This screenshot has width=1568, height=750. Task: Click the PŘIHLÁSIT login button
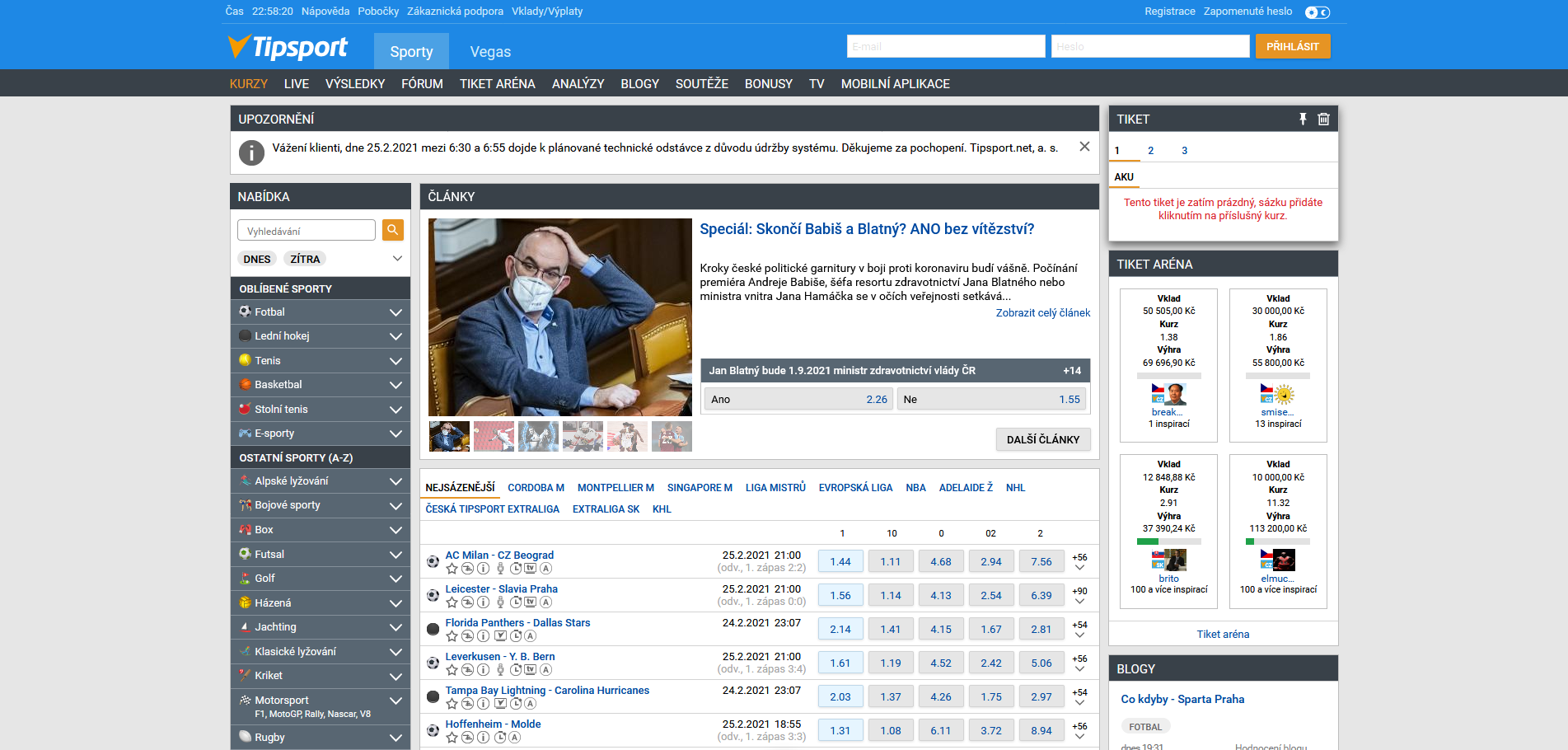coord(1292,46)
